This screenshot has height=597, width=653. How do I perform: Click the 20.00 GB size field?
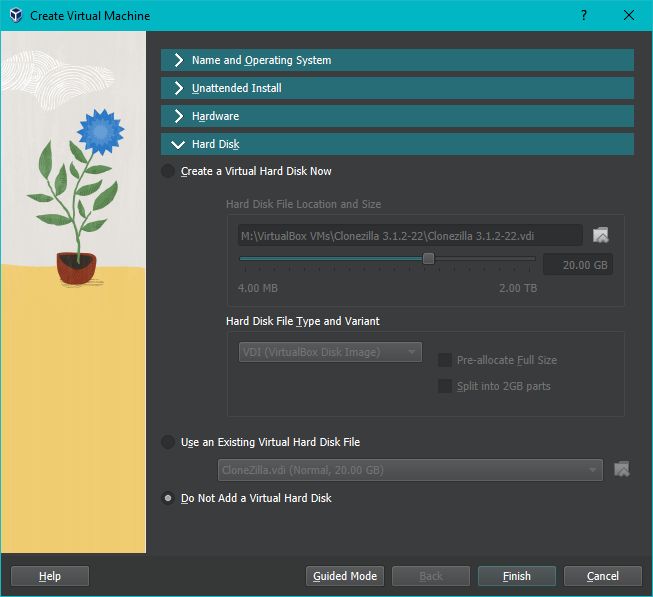coord(577,265)
